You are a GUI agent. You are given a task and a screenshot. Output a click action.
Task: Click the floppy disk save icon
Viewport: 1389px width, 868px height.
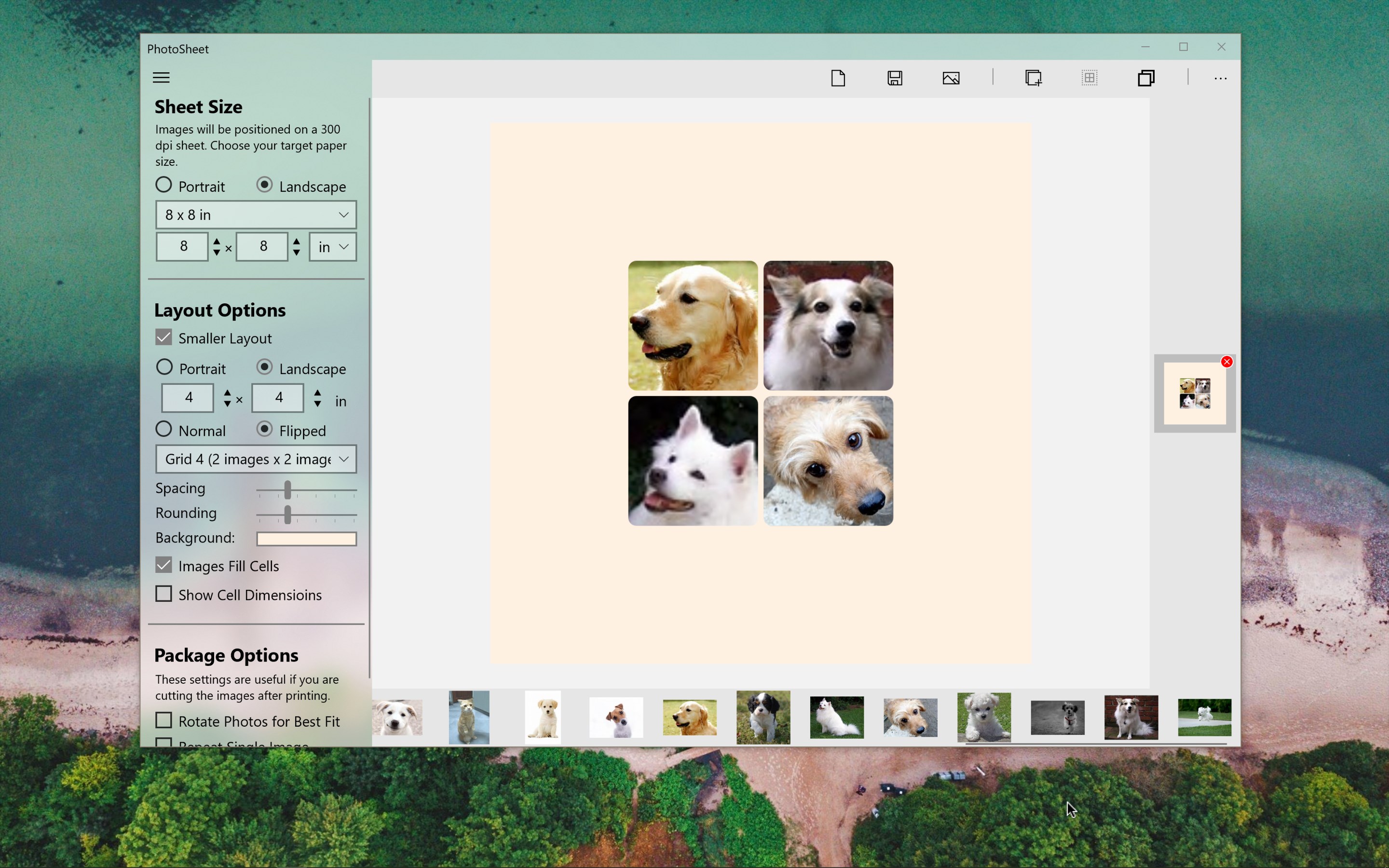(x=895, y=78)
